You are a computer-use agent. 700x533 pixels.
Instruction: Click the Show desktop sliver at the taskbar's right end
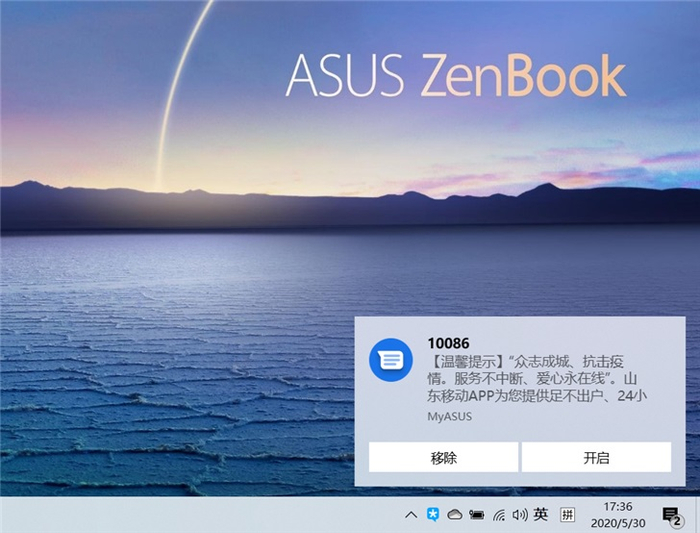697,515
